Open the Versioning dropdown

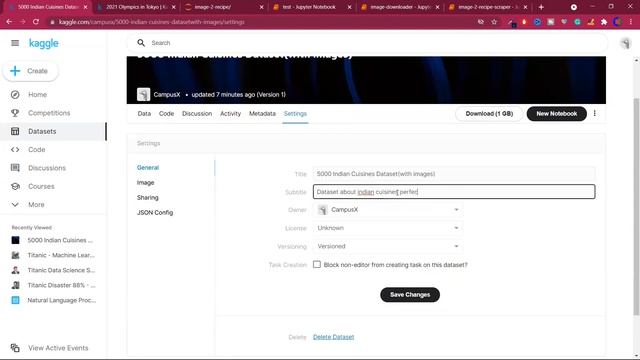point(388,247)
